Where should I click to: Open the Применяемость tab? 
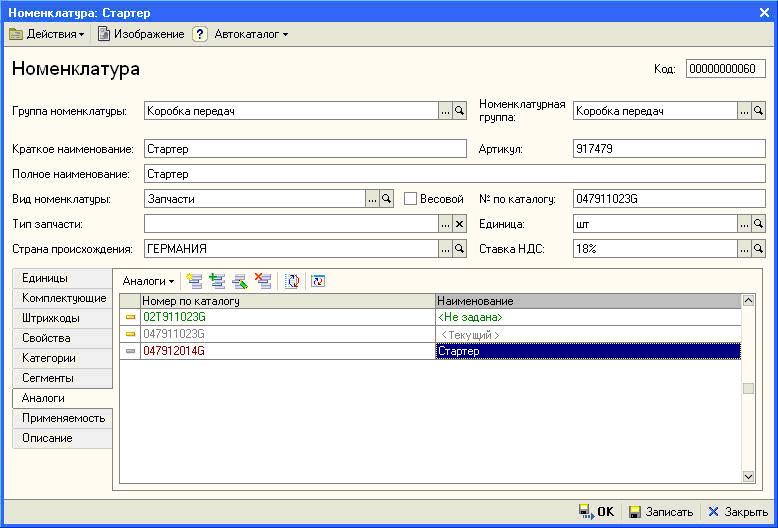61,418
